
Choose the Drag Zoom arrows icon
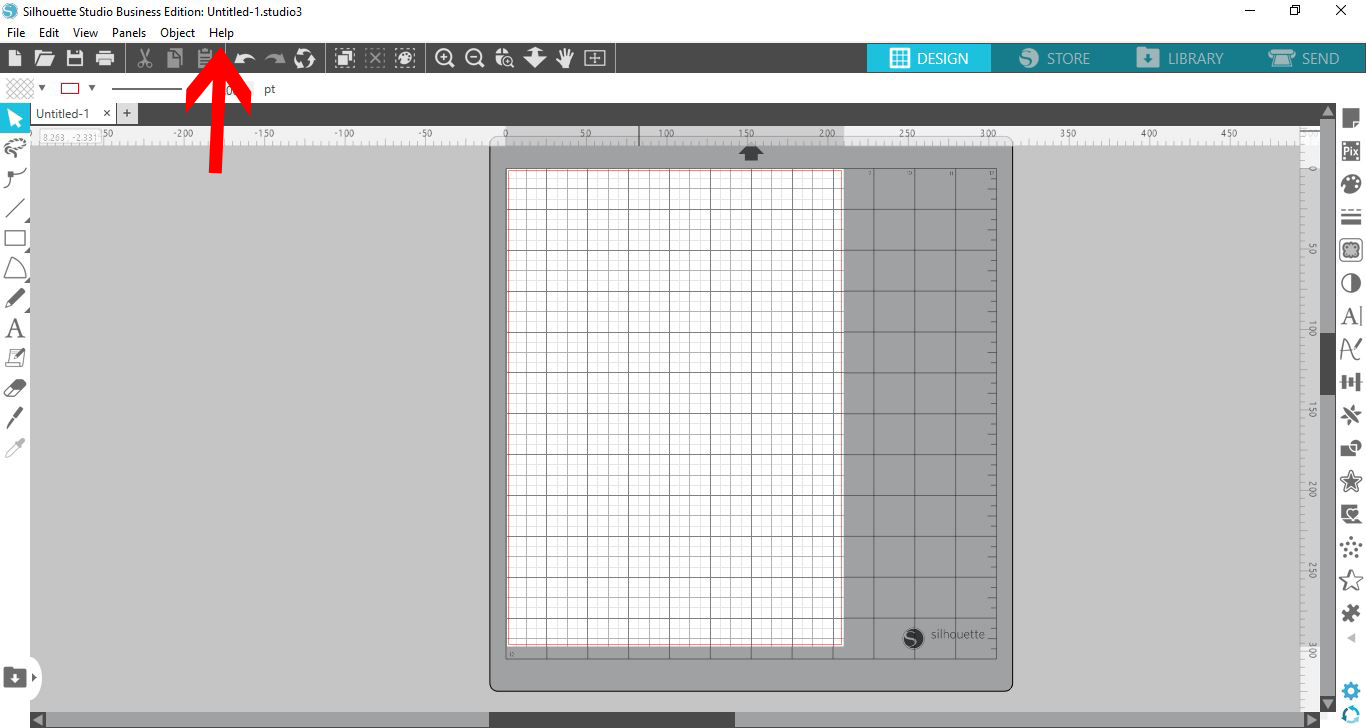pos(535,58)
